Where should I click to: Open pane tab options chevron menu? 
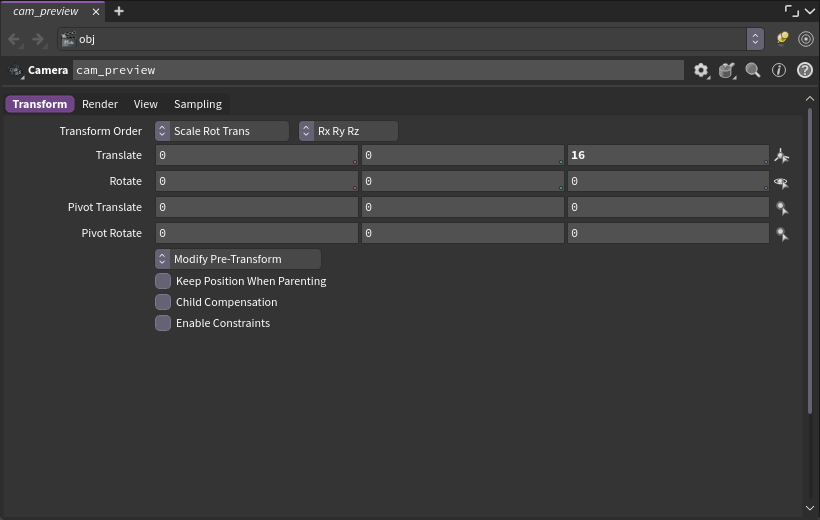(810, 11)
